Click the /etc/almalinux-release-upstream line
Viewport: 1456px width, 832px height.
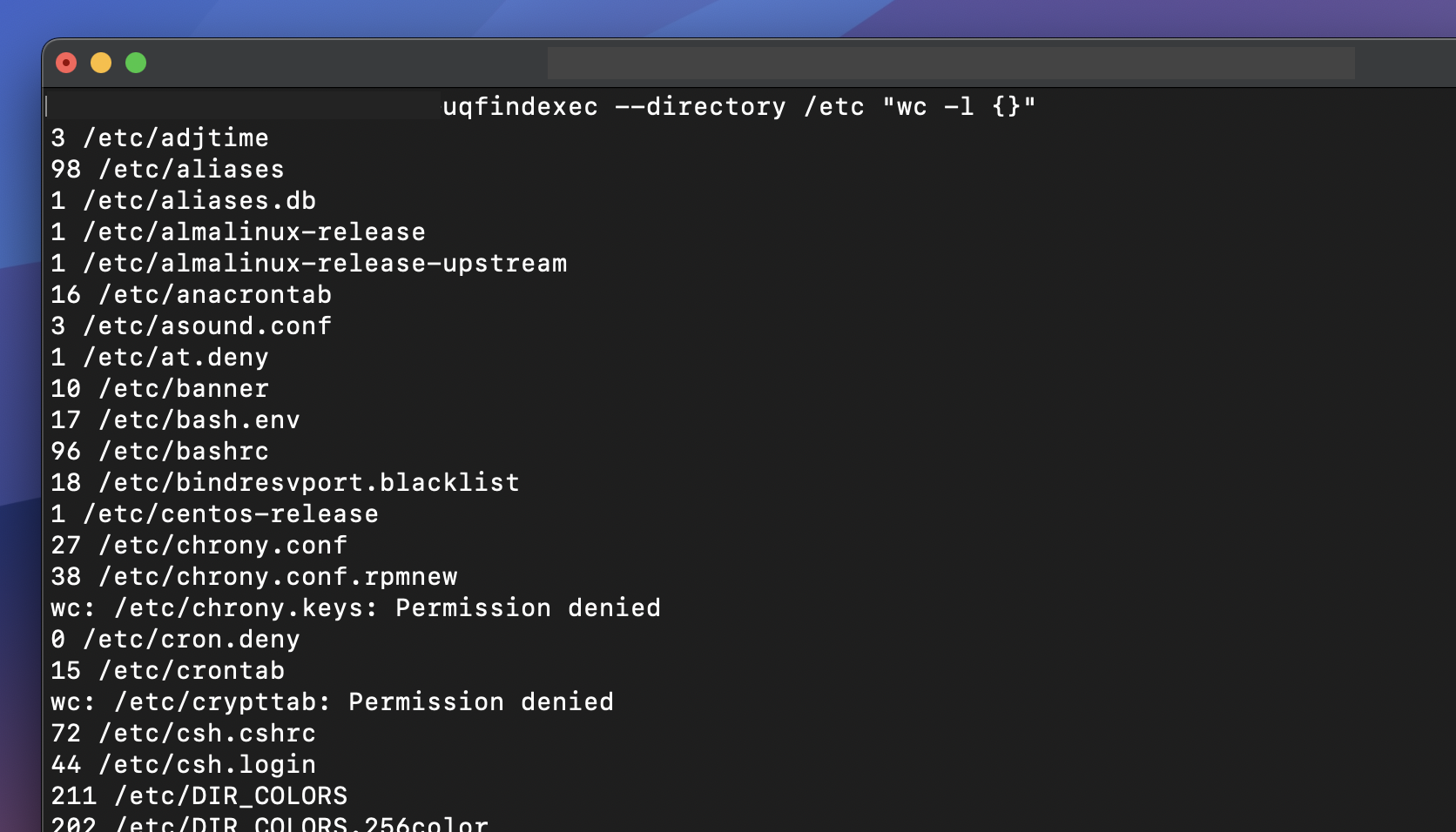(x=308, y=264)
